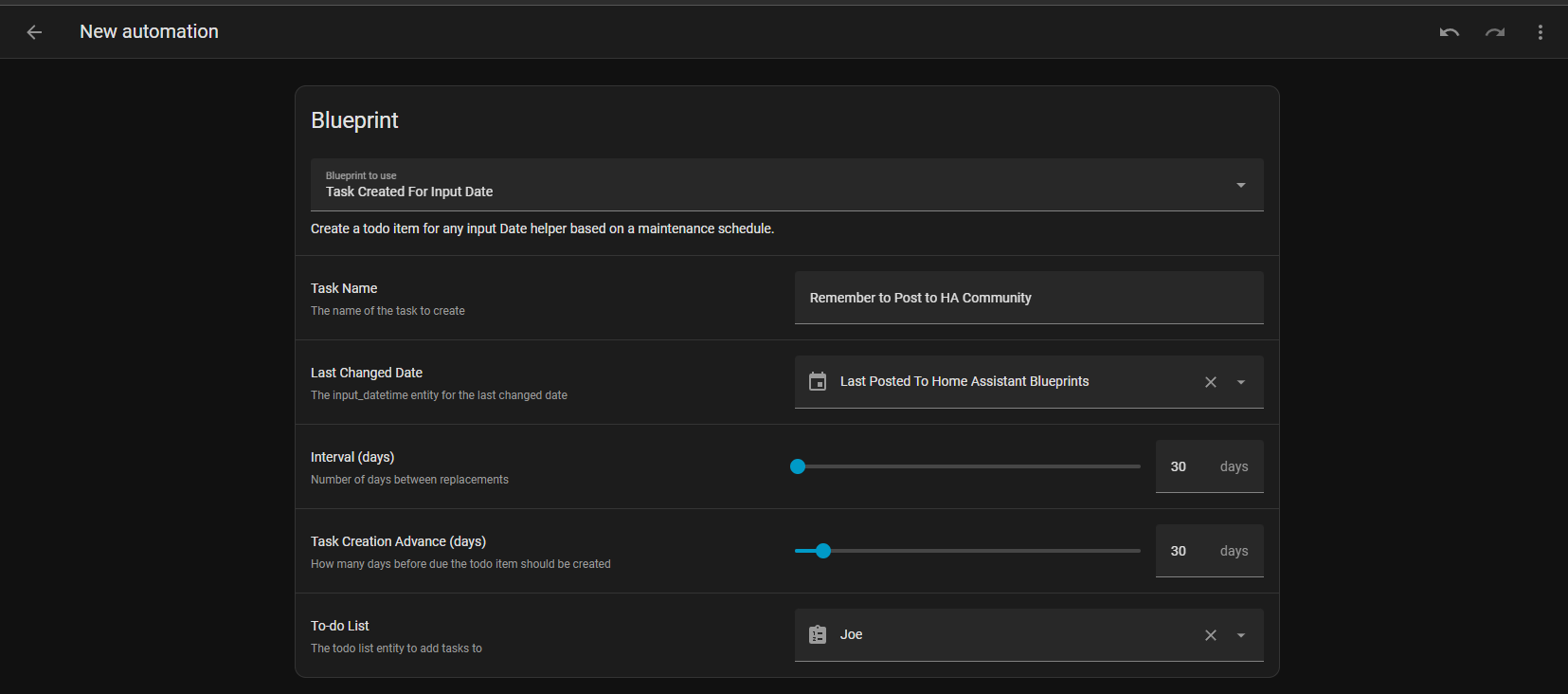Click the undo icon
Viewport: 1568px width, 694px height.
pyautogui.click(x=1449, y=32)
